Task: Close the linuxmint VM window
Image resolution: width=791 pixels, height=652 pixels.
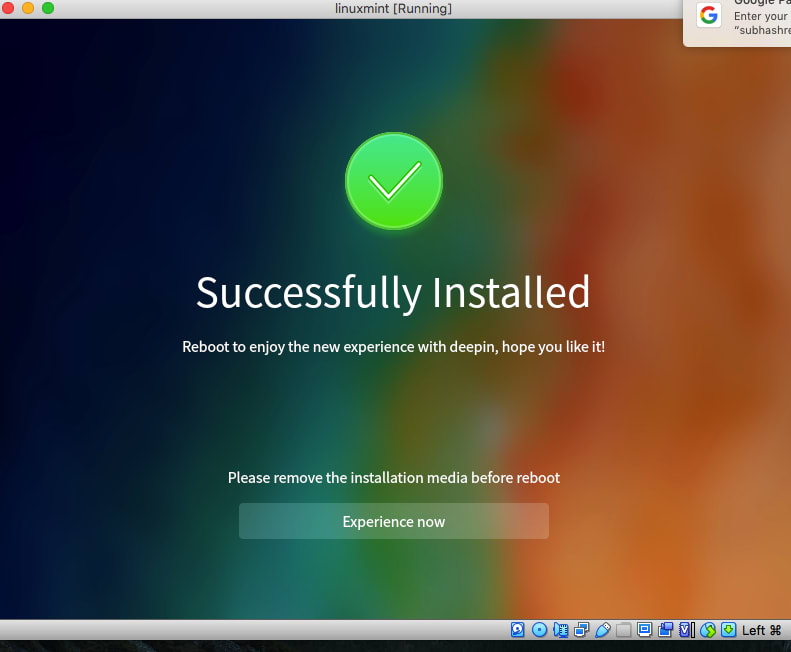Action: (8, 8)
